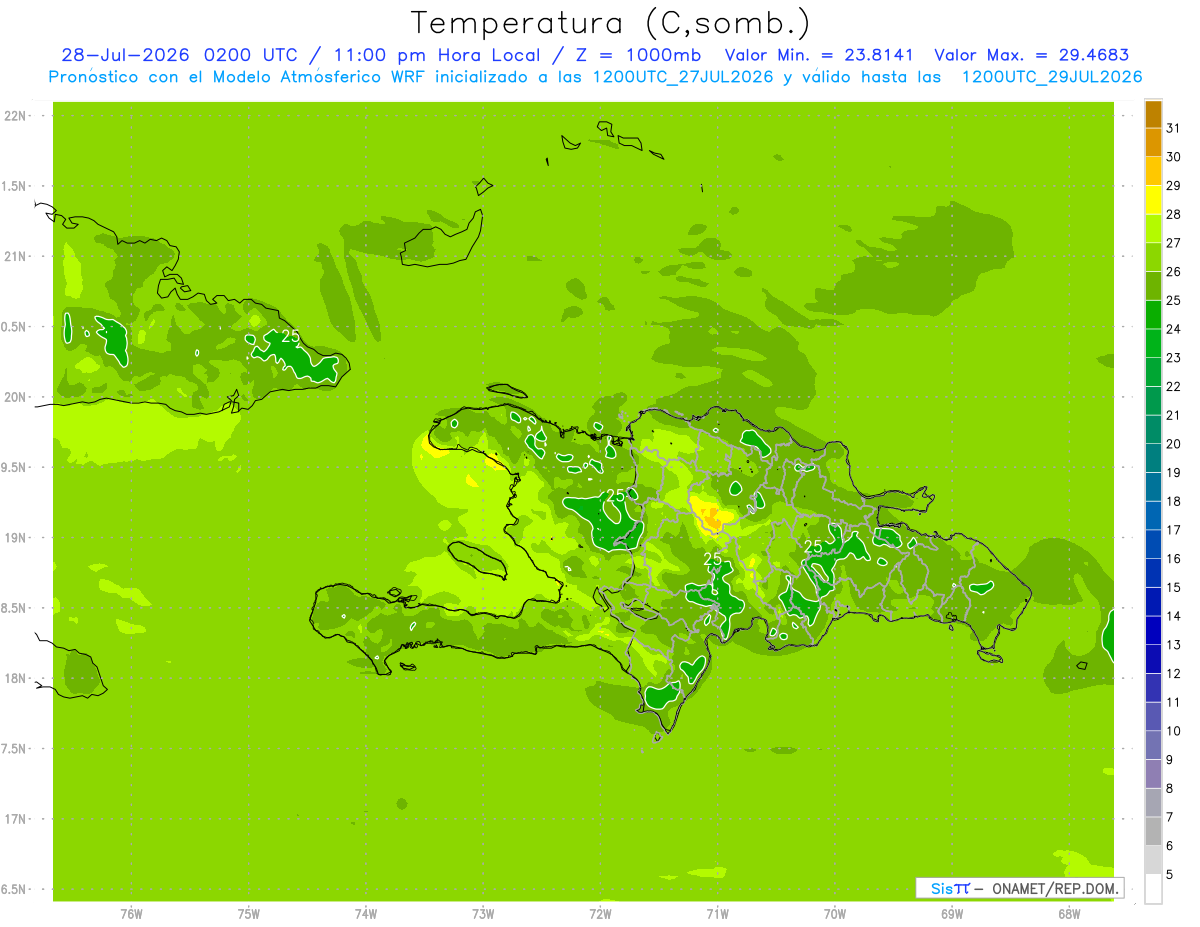The height and width of the screenshot is (927, 1200).
Task: Click the legend swatch between 9 and 10
Action: (x=1153, y=745)
